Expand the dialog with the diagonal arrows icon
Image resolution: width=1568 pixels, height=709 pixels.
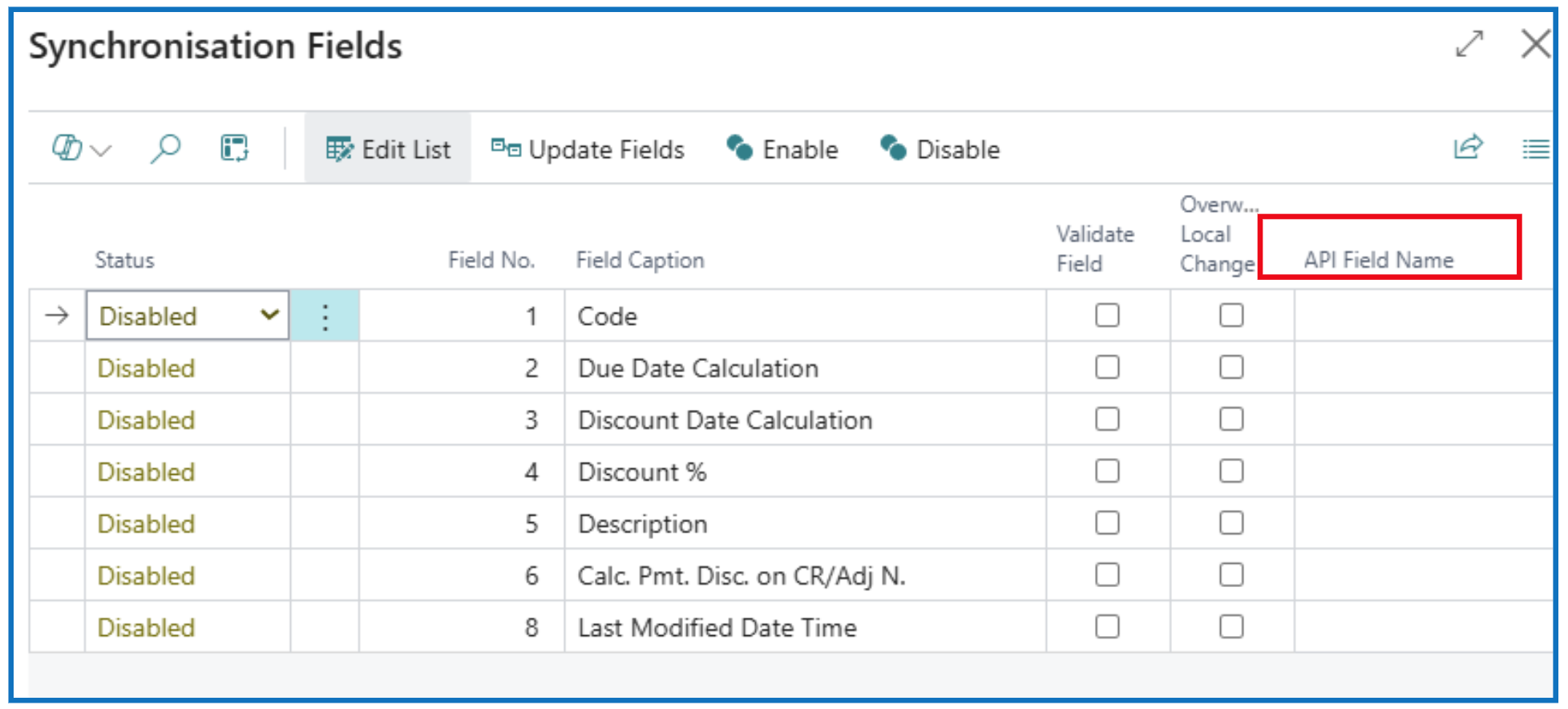pyautogui.click(x=1469, y=44)
